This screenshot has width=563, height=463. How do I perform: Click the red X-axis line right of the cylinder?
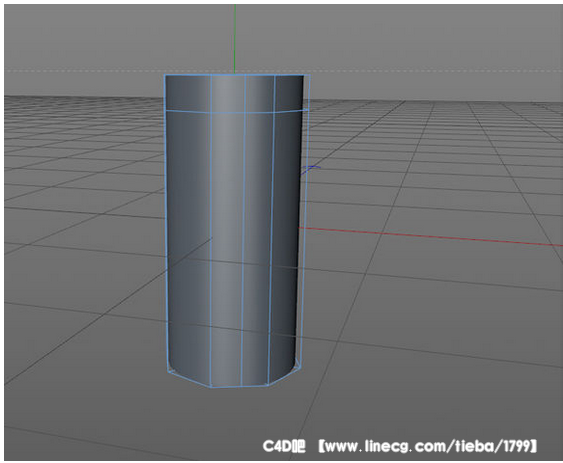431,237
